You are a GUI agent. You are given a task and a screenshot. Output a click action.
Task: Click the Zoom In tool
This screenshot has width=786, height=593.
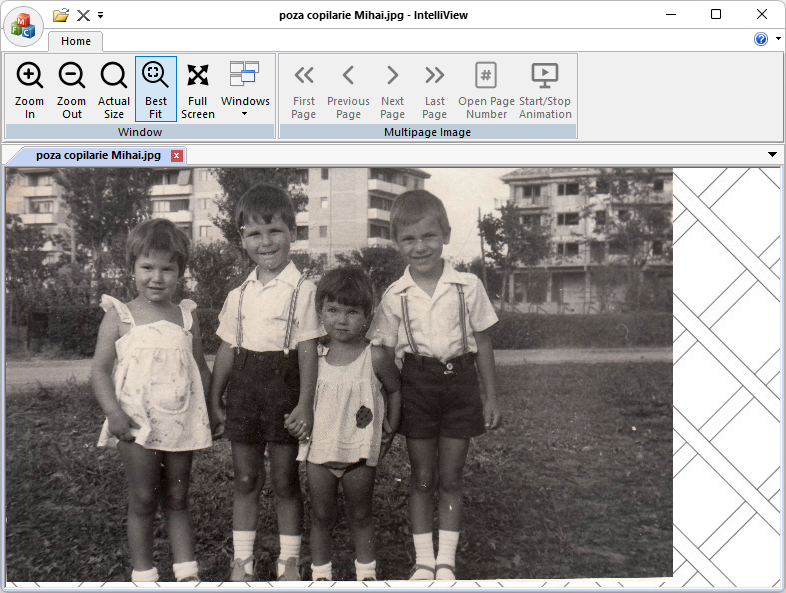(30, 90)
